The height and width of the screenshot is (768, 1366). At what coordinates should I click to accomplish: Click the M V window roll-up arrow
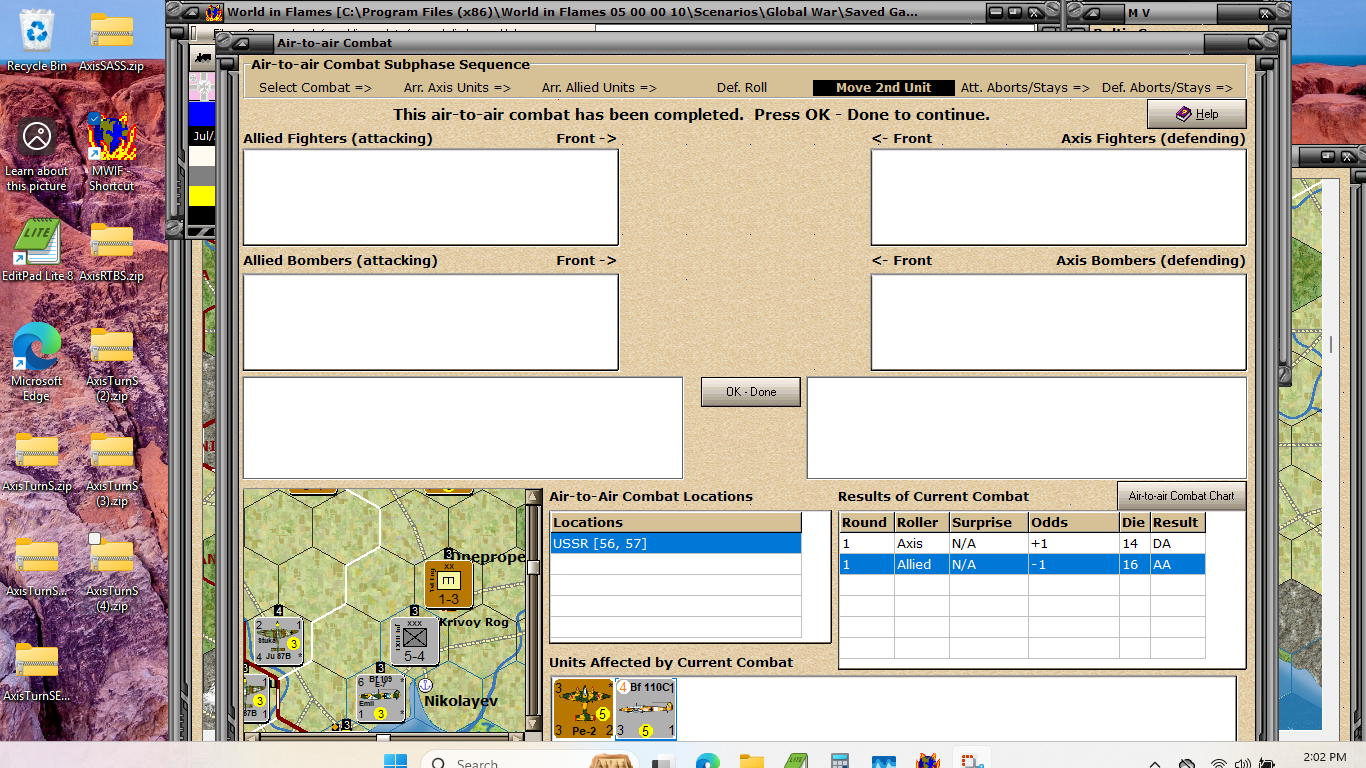[x=1094, y=13]
